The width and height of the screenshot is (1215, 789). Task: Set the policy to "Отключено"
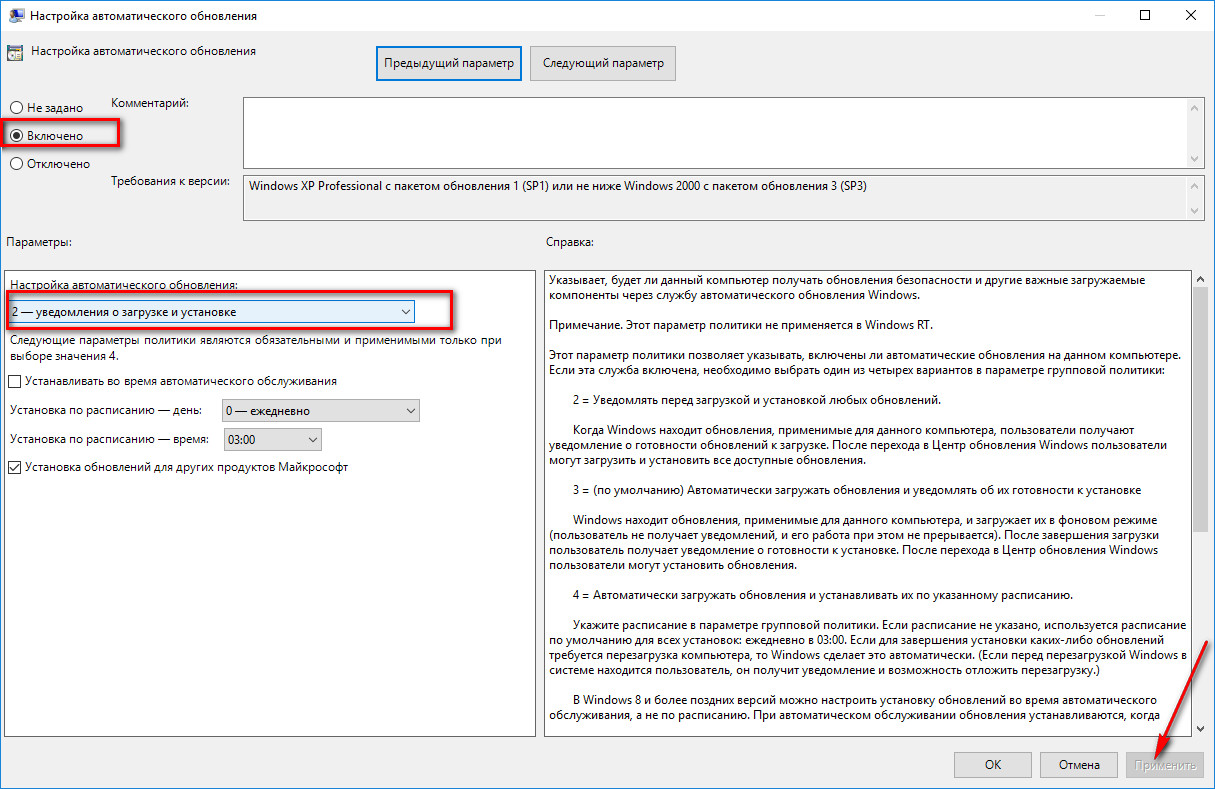16,164
